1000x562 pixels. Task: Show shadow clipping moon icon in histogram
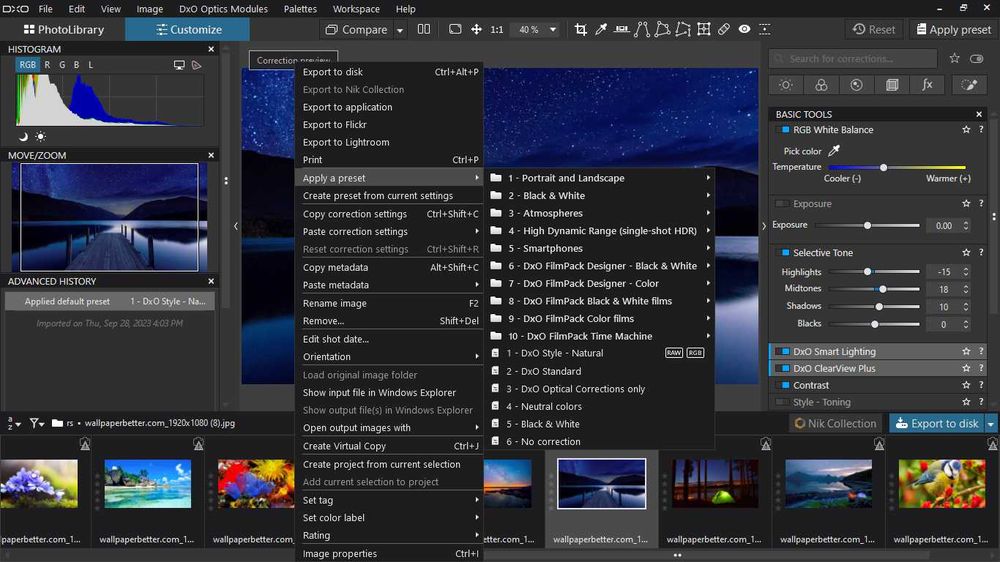(x=23, y=136)
